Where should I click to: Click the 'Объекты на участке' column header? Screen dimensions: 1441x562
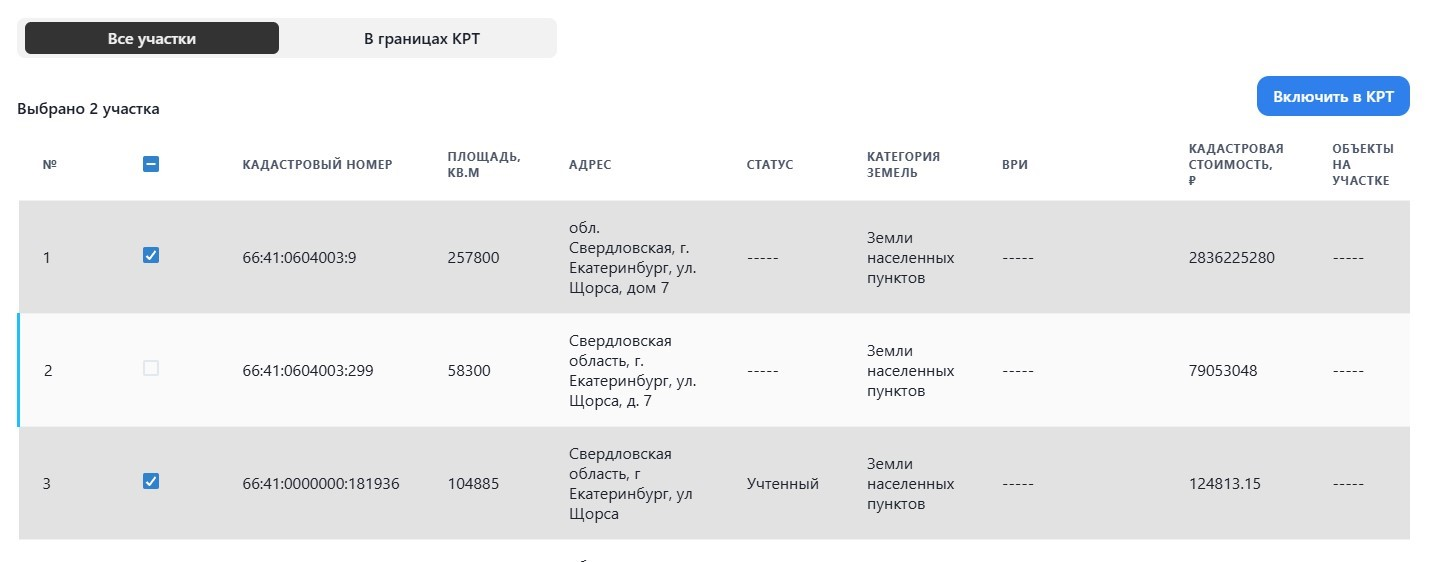tap(1362, 165)
